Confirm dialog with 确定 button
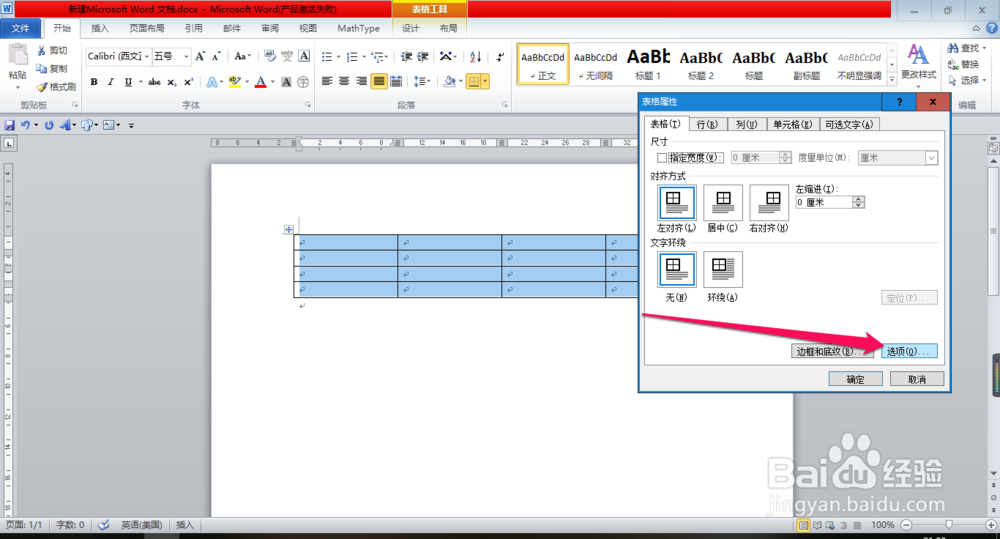The height and width of the screenshot is (539, 1000). click(855, 380)
